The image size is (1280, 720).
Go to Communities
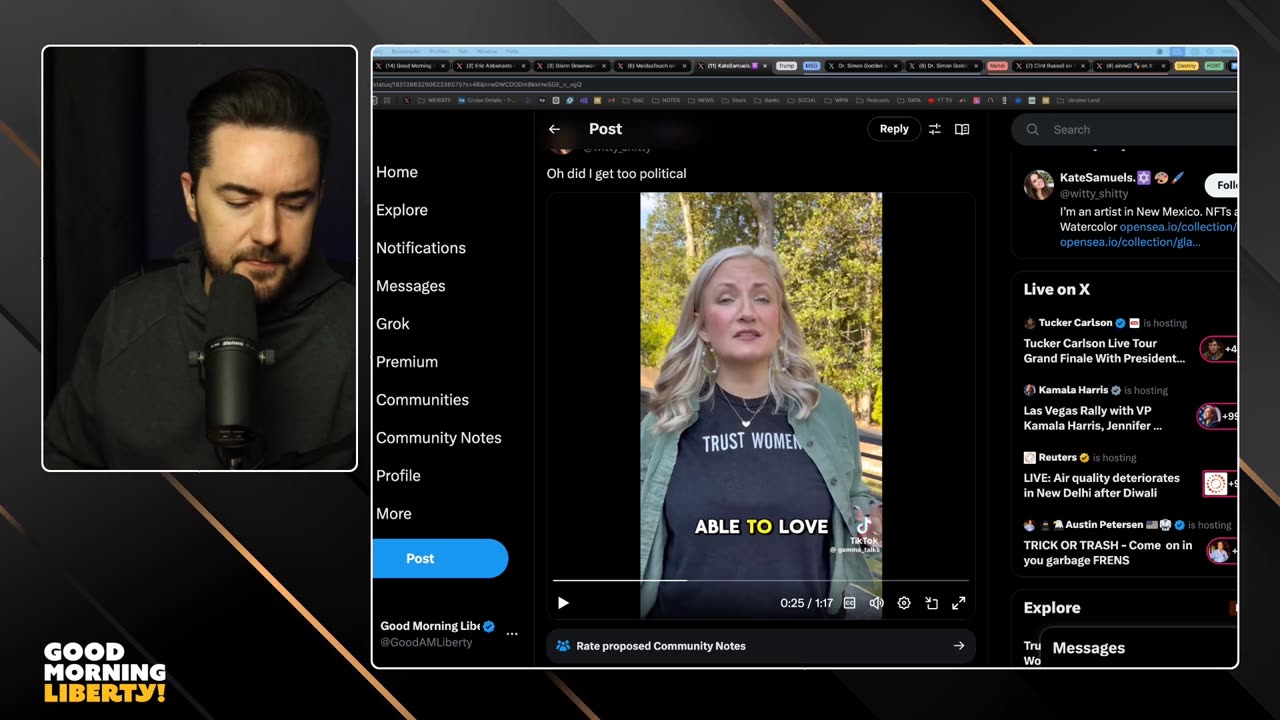[x=423, y=400]
